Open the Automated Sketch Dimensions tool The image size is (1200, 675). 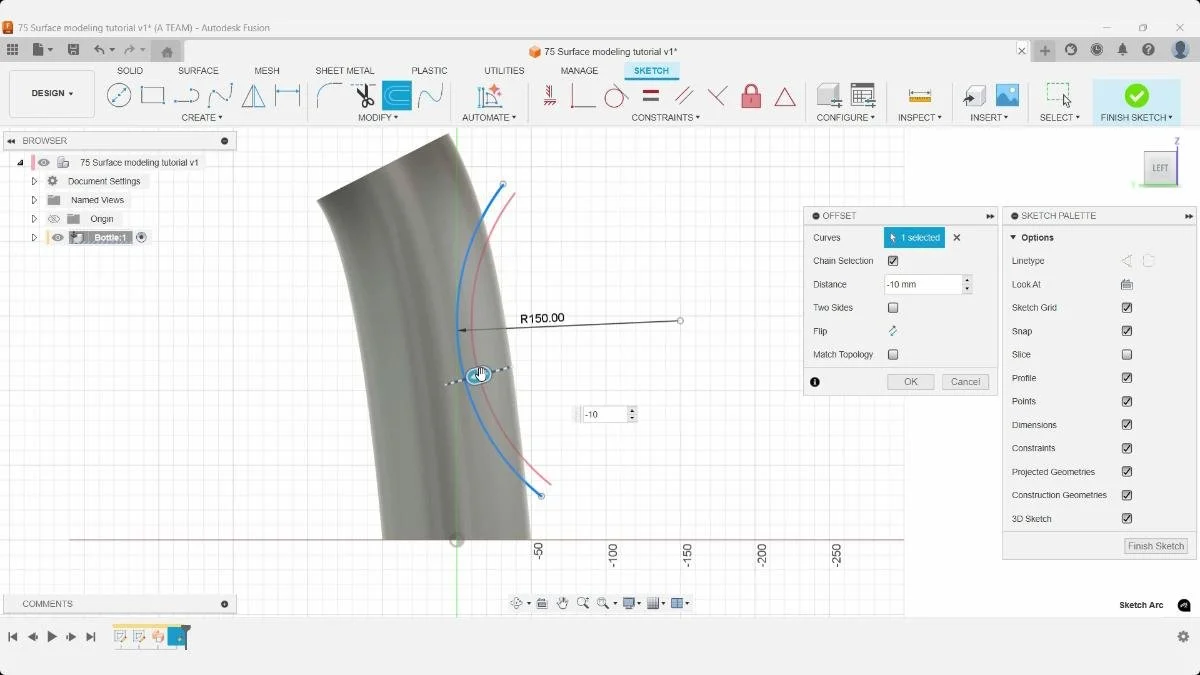[x=489, y=96]
